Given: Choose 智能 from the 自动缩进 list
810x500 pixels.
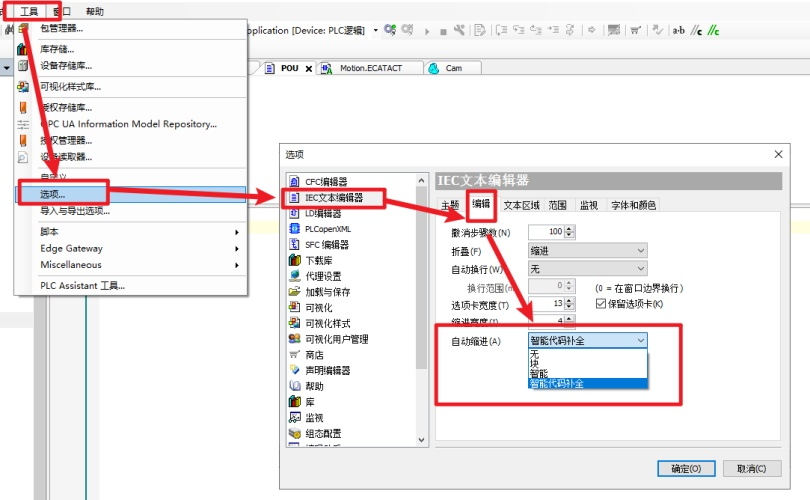Looking at the screenshot, I should tap(539, 373).
